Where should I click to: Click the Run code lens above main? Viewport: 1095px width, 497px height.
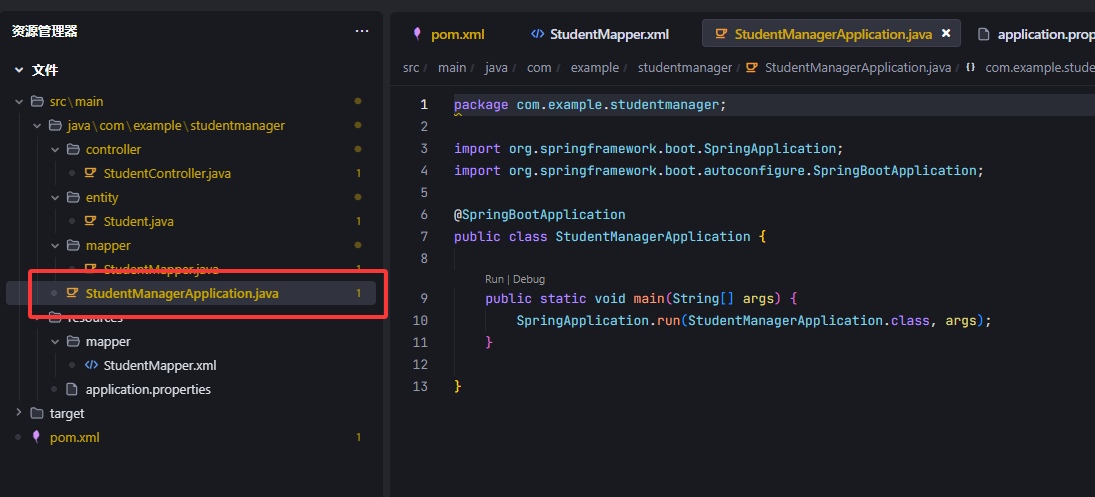coord(494,279)
